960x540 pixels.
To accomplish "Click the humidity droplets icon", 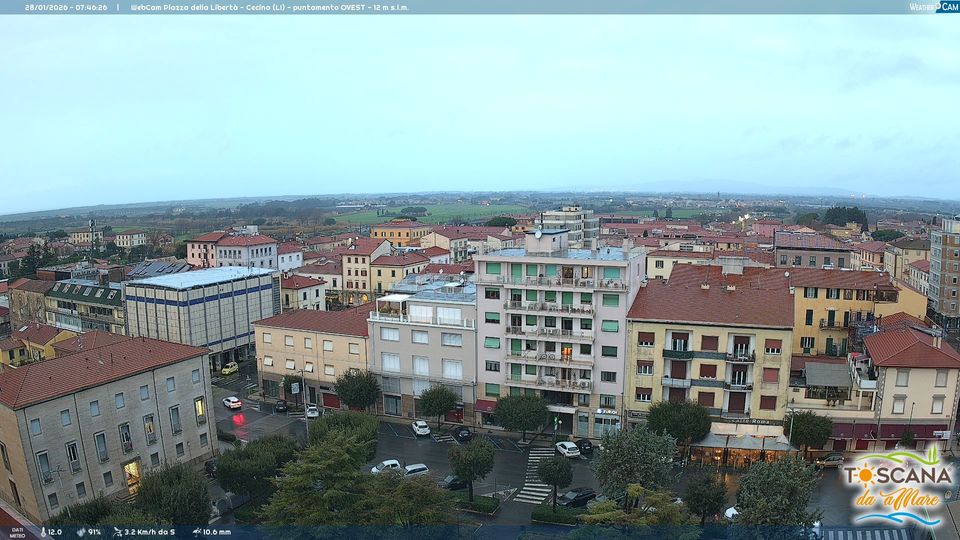I will click(x=81, y=532).
